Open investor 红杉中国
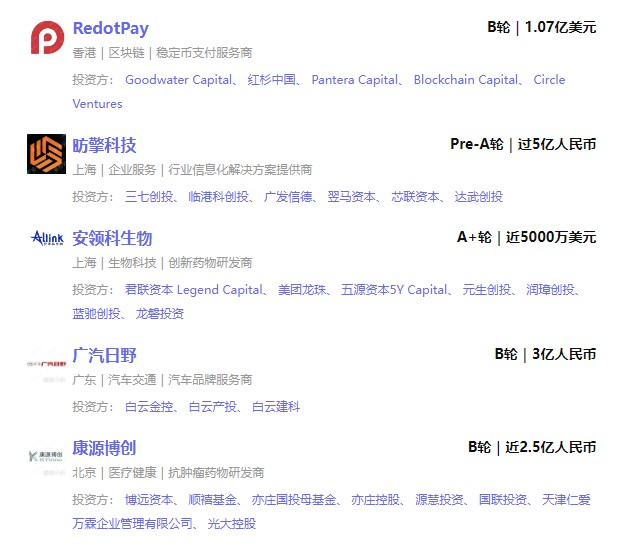This screenshot has height=557, width=642. 271,80
